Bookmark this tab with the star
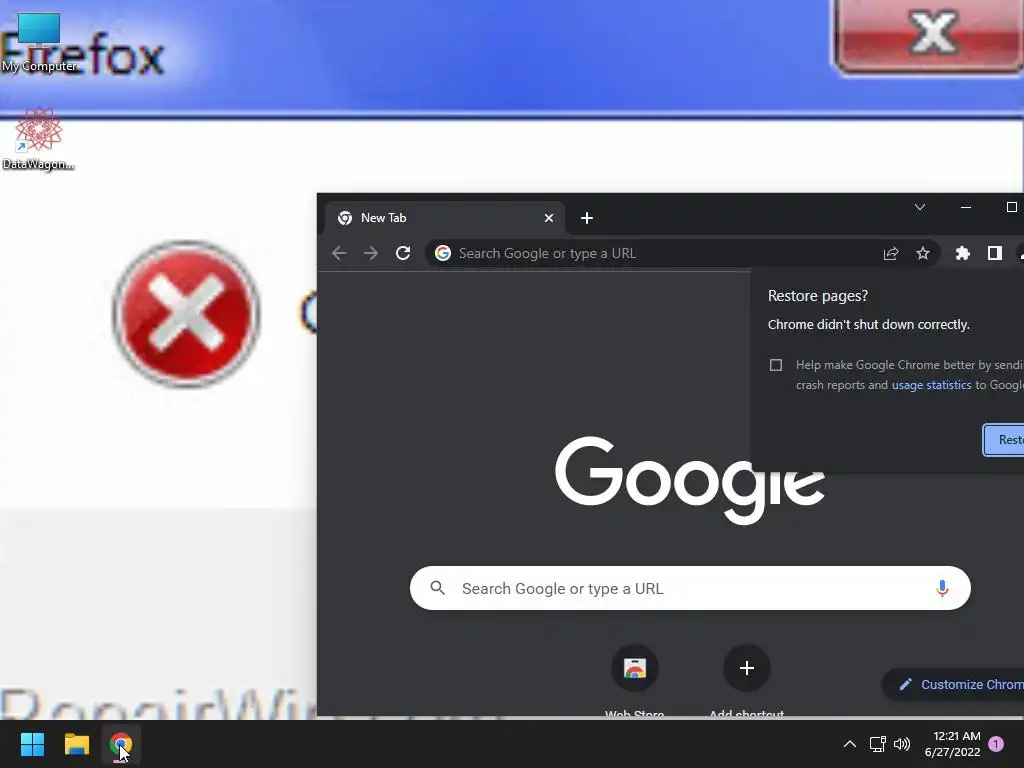The height and width of the screenshot is (768, 1024). (923, 253)
